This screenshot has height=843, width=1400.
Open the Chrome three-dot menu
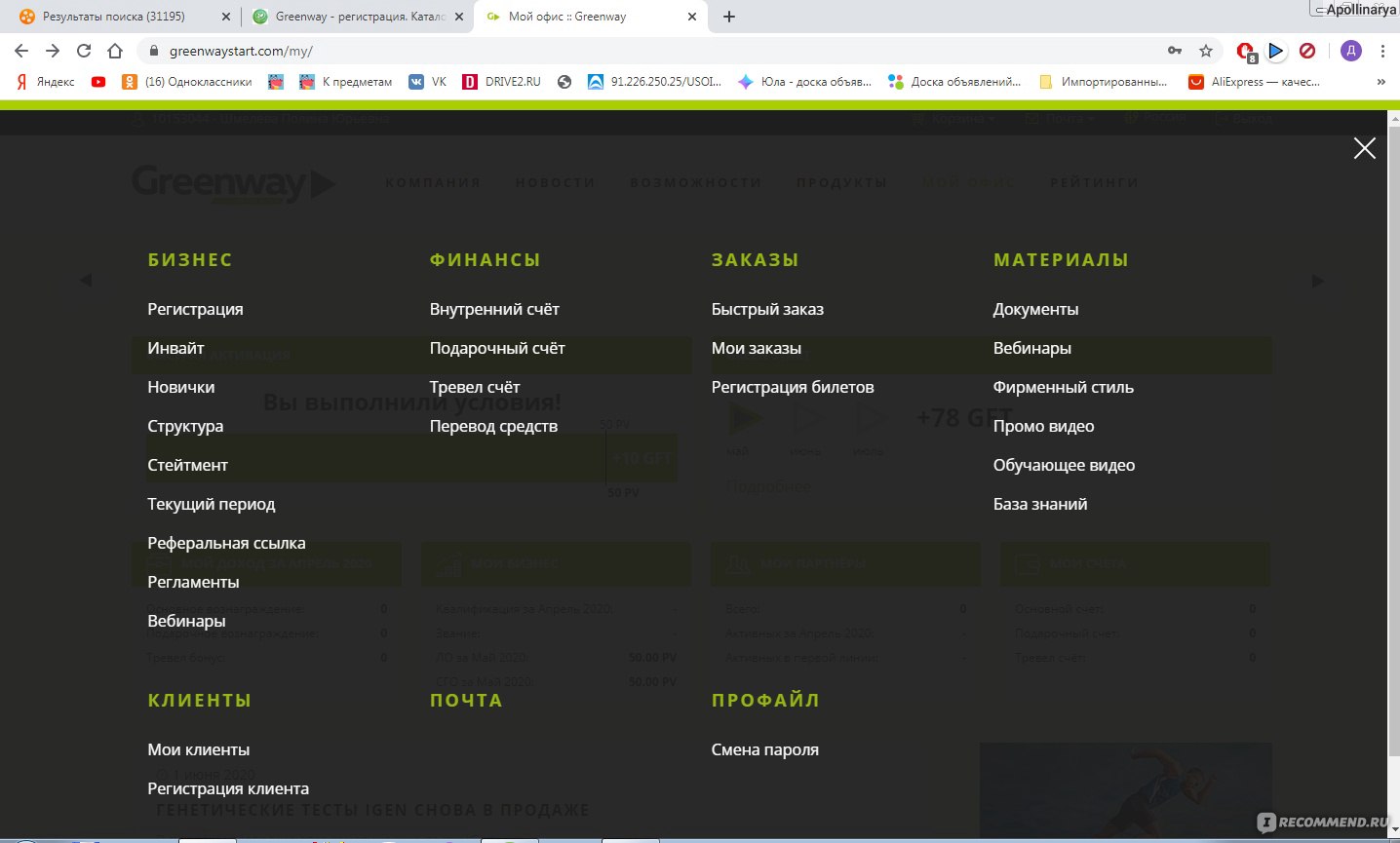pos(1382,51)
